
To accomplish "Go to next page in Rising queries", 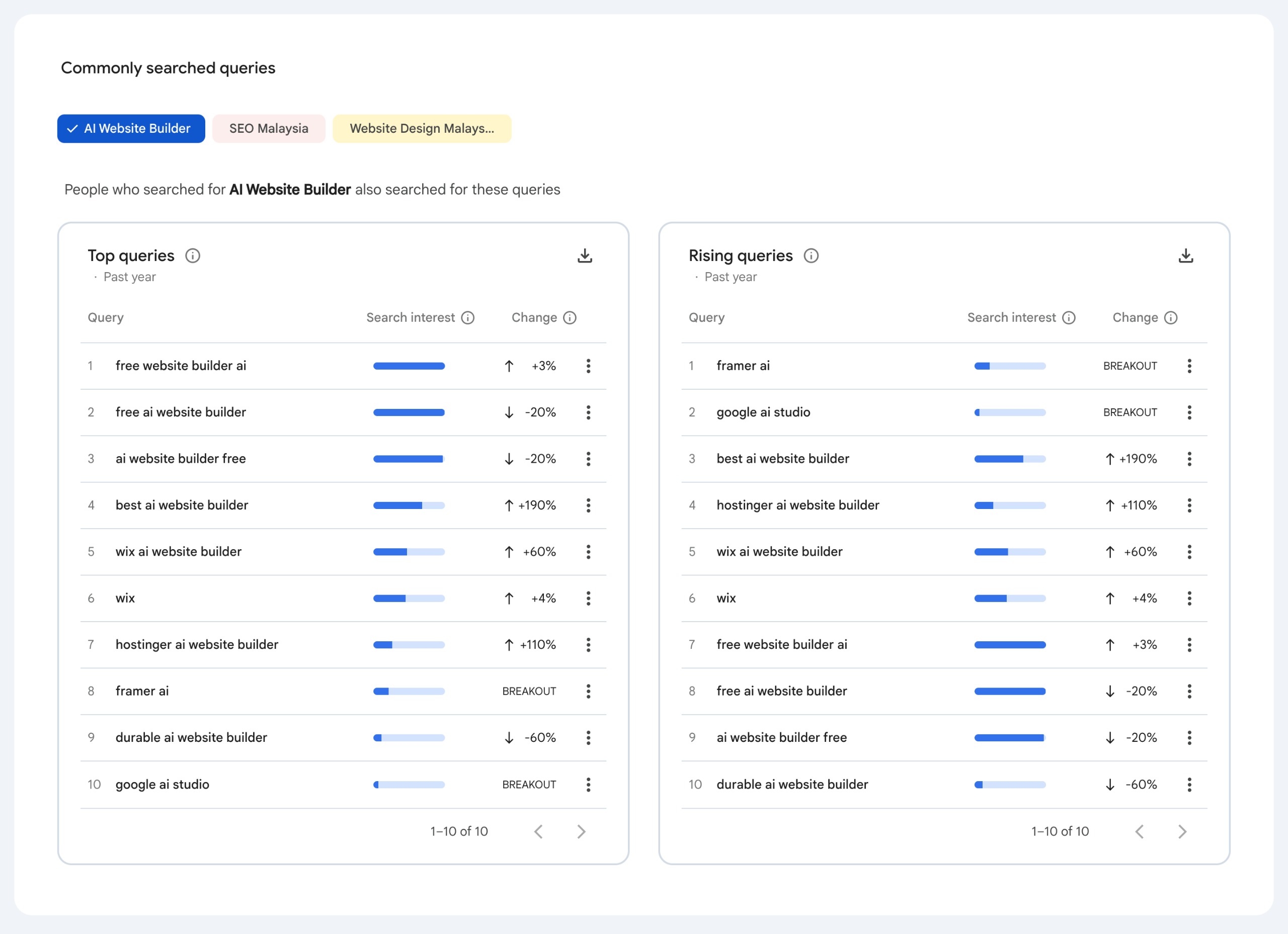I will click(x=1182, y=831).
